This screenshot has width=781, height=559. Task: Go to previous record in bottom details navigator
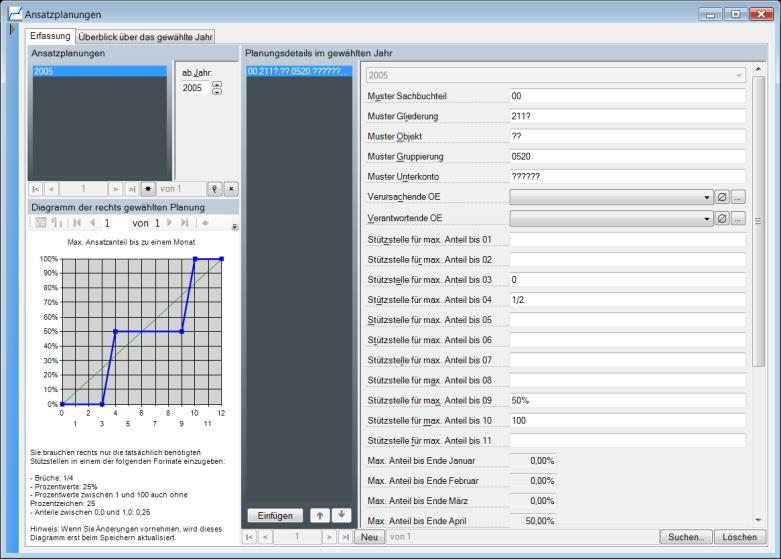(265, 537)
